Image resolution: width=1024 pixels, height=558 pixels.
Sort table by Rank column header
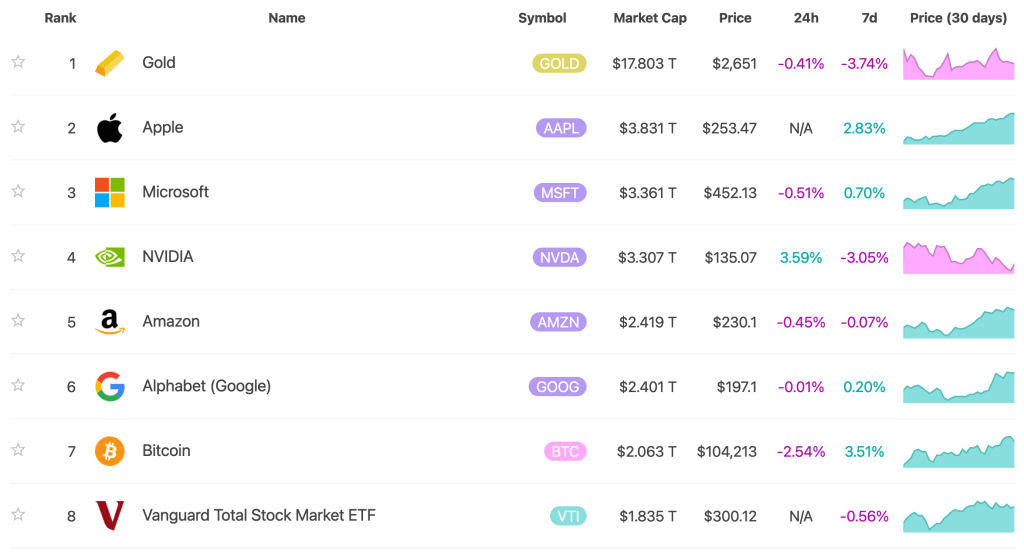click(x=60, y=18)
